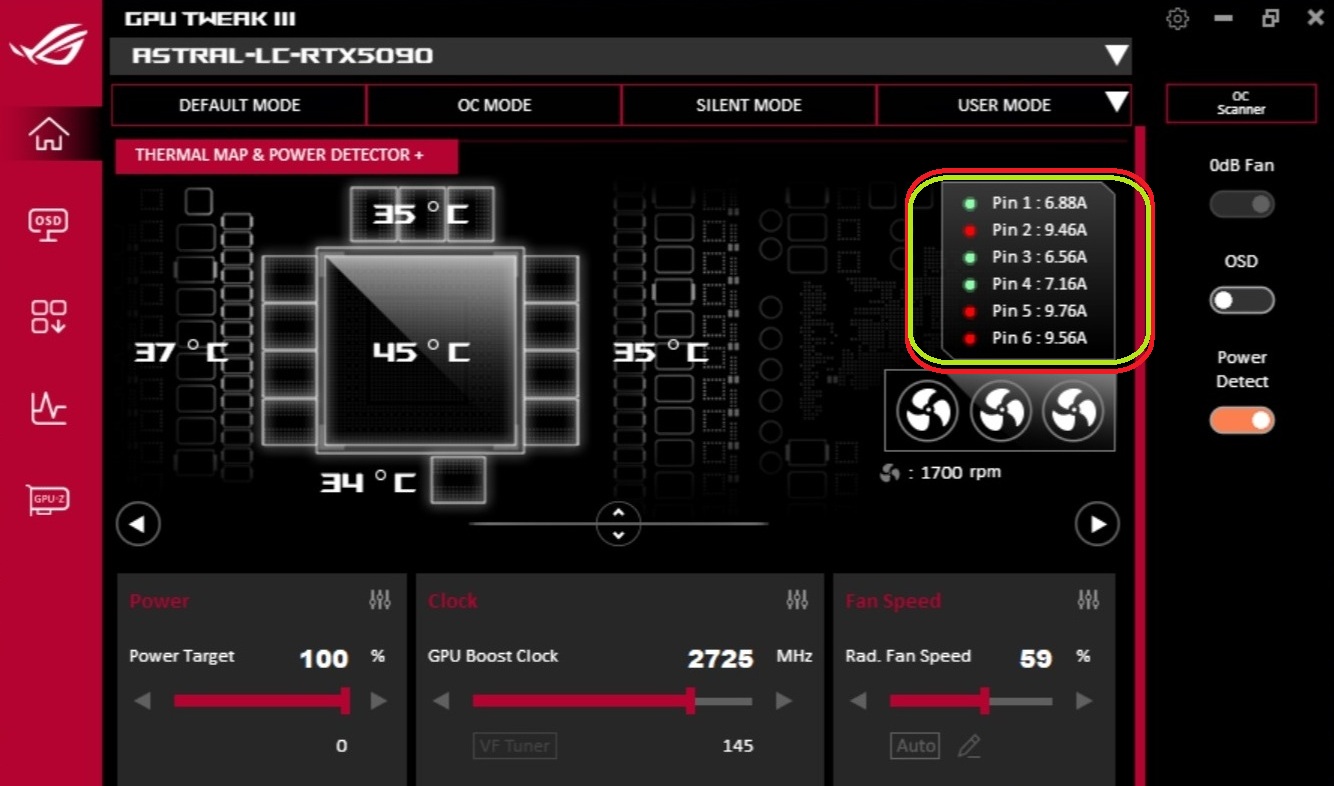Decrease the Power Target value

point(142,701)
